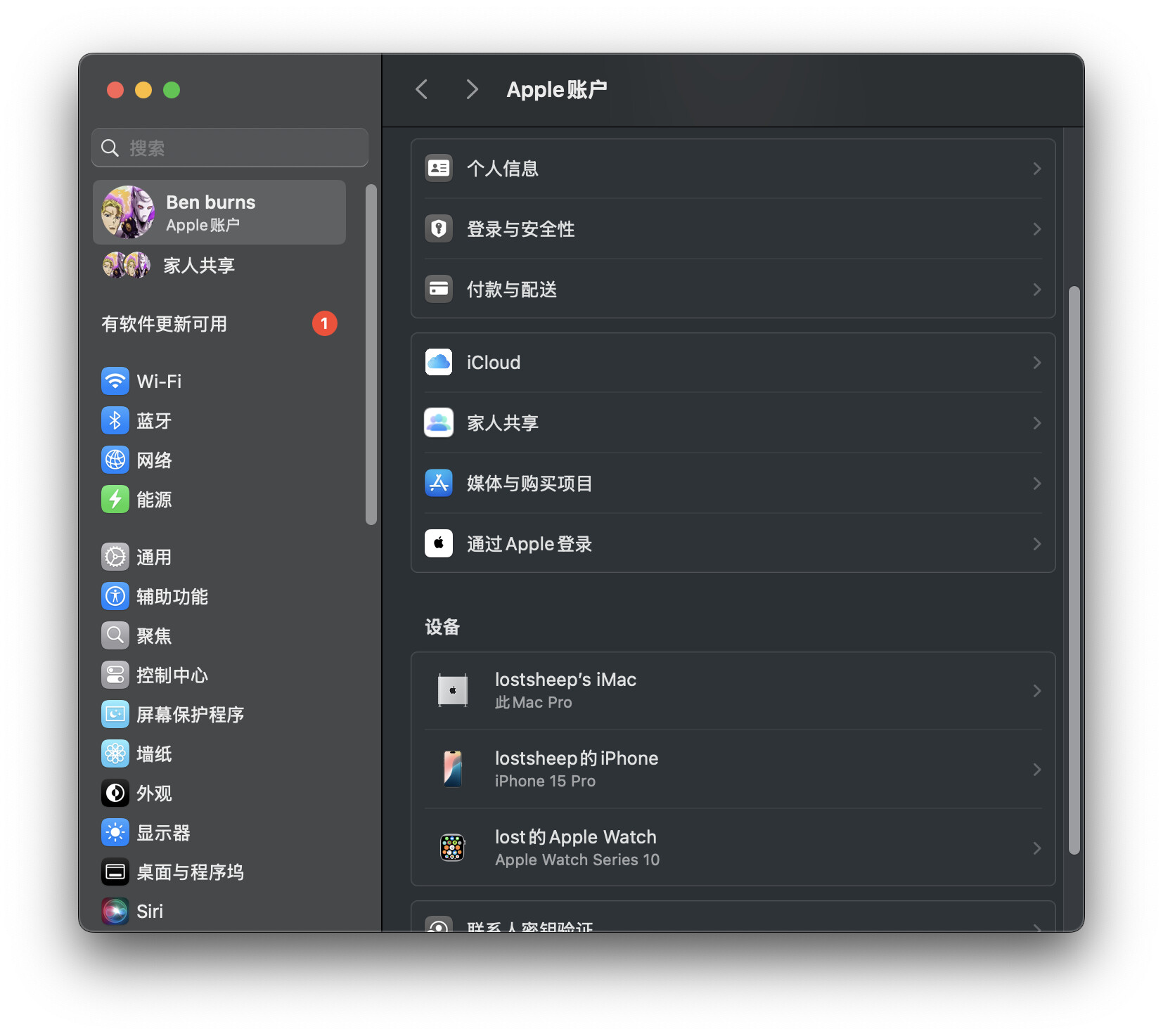Viewport: 1163px width, 1036px height.
Task: Click the red software update badge
Action: (x=325, y=323)
